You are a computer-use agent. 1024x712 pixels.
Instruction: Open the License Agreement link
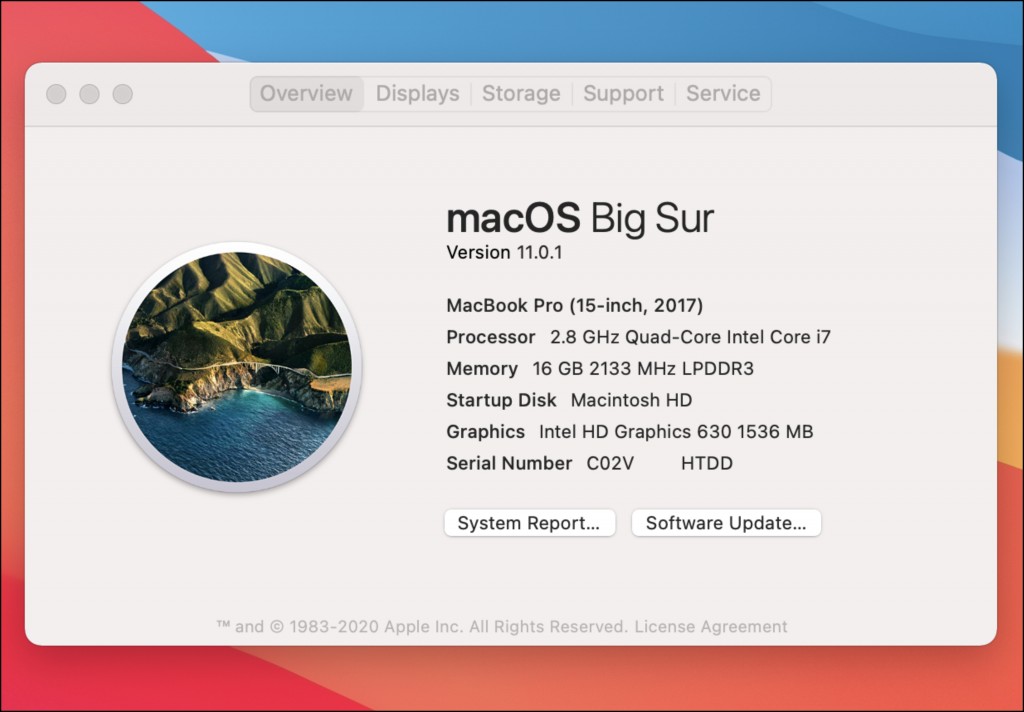click(x=711, y=626)
